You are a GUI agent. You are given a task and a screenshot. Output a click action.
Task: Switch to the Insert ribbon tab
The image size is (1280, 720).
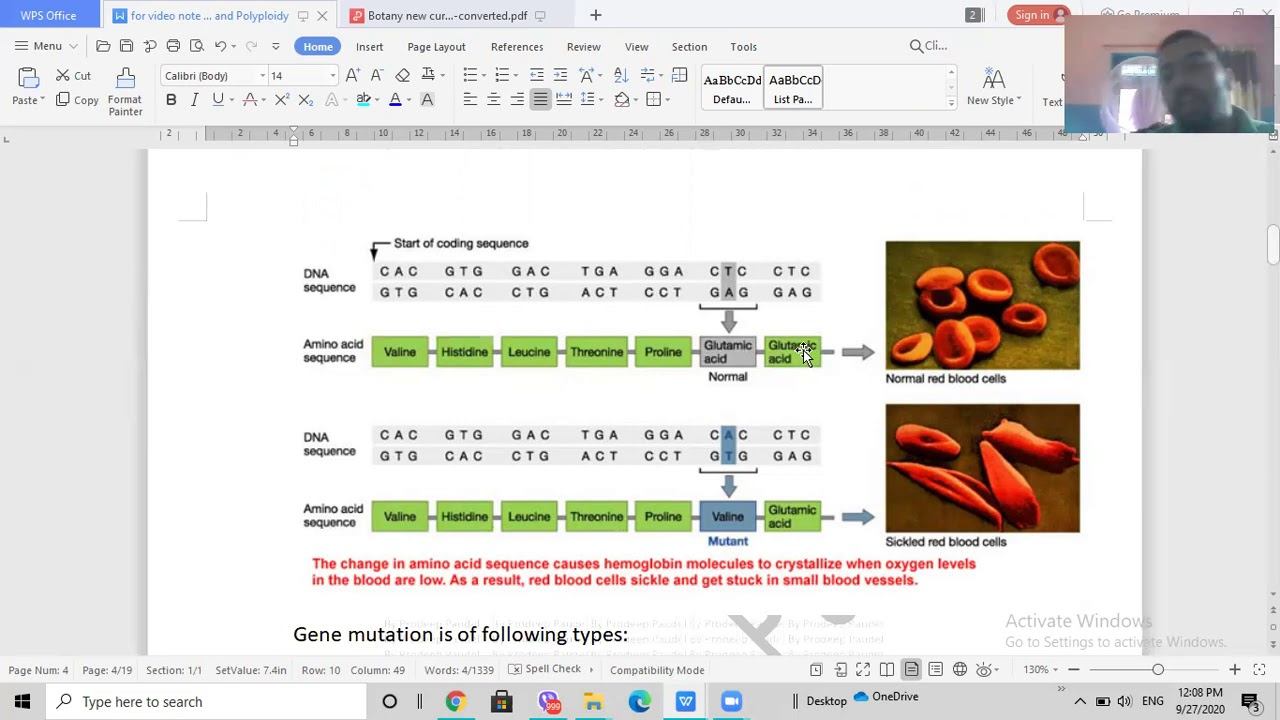369,46
